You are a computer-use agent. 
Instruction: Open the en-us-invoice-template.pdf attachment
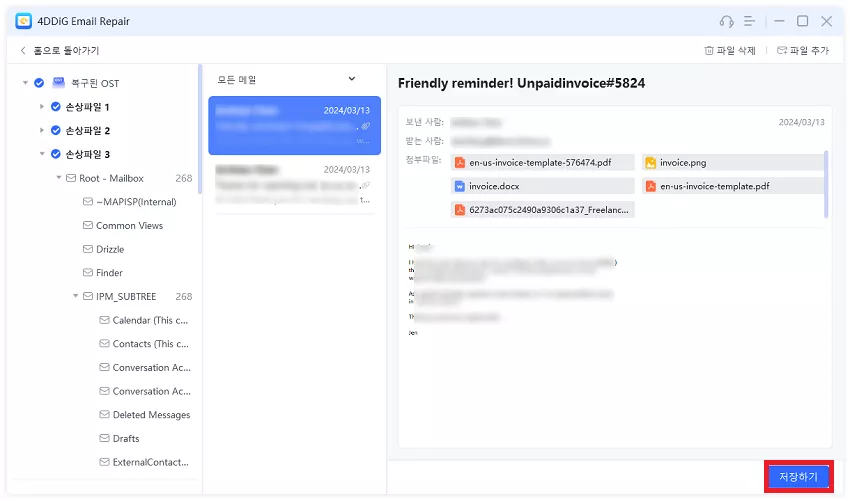733,186
